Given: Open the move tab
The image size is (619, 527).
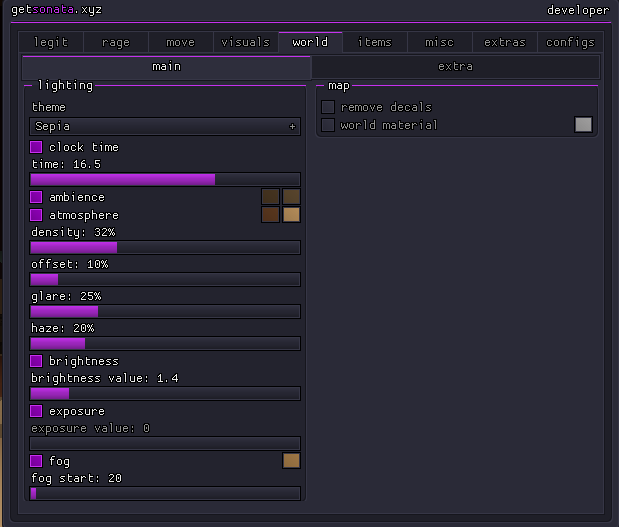Looking at the screenshot, I should 180,42.
